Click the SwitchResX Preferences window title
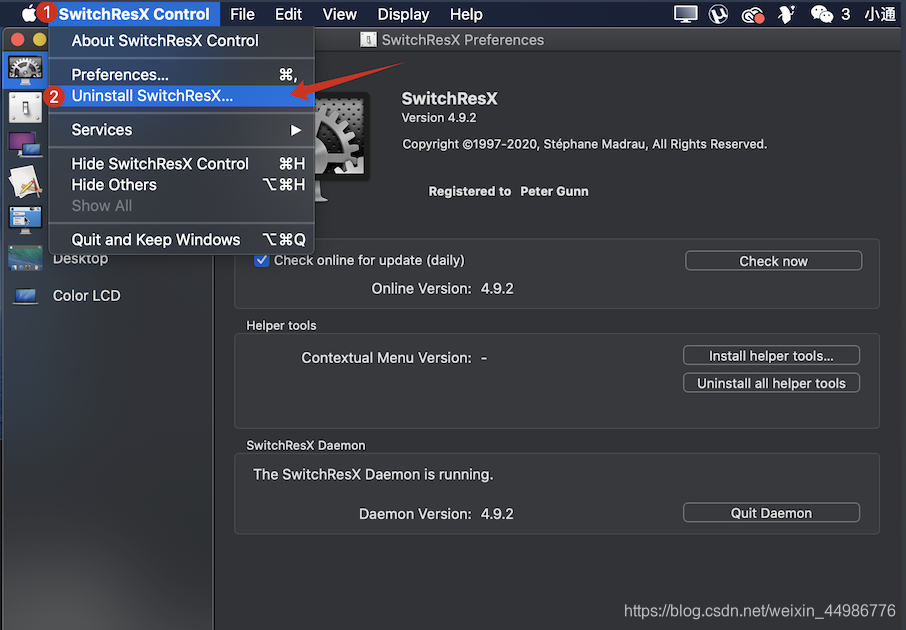The height and width of the screenshot is (630, 906). click(463, 40)
